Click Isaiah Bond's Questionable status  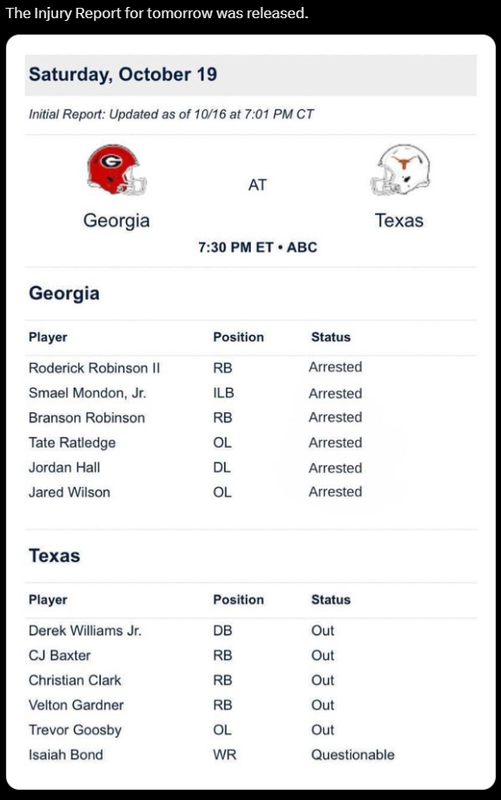click(x=353, y=755)
